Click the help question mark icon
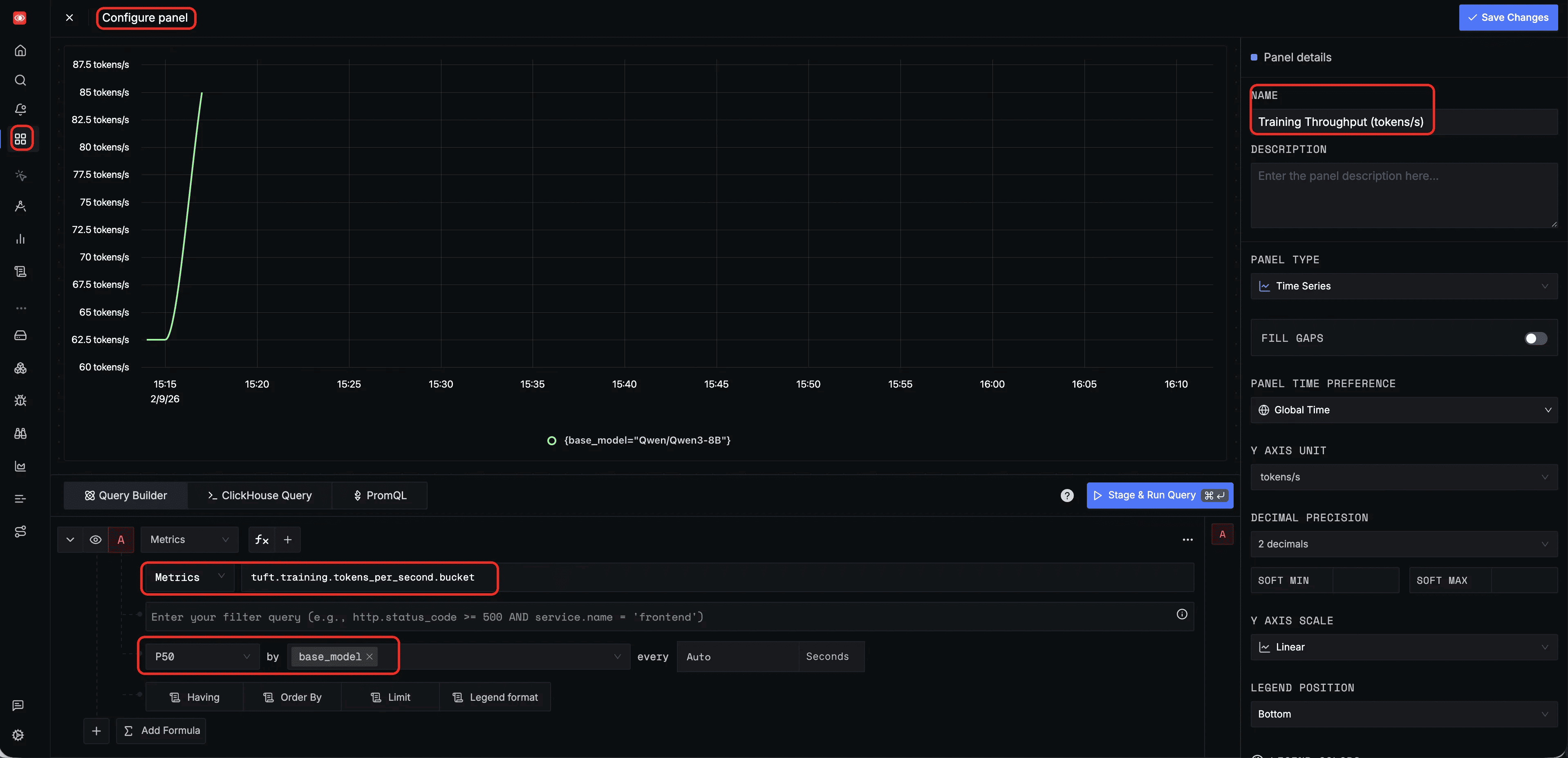This screenshot has height=758, width=1568. point(1066,496)
